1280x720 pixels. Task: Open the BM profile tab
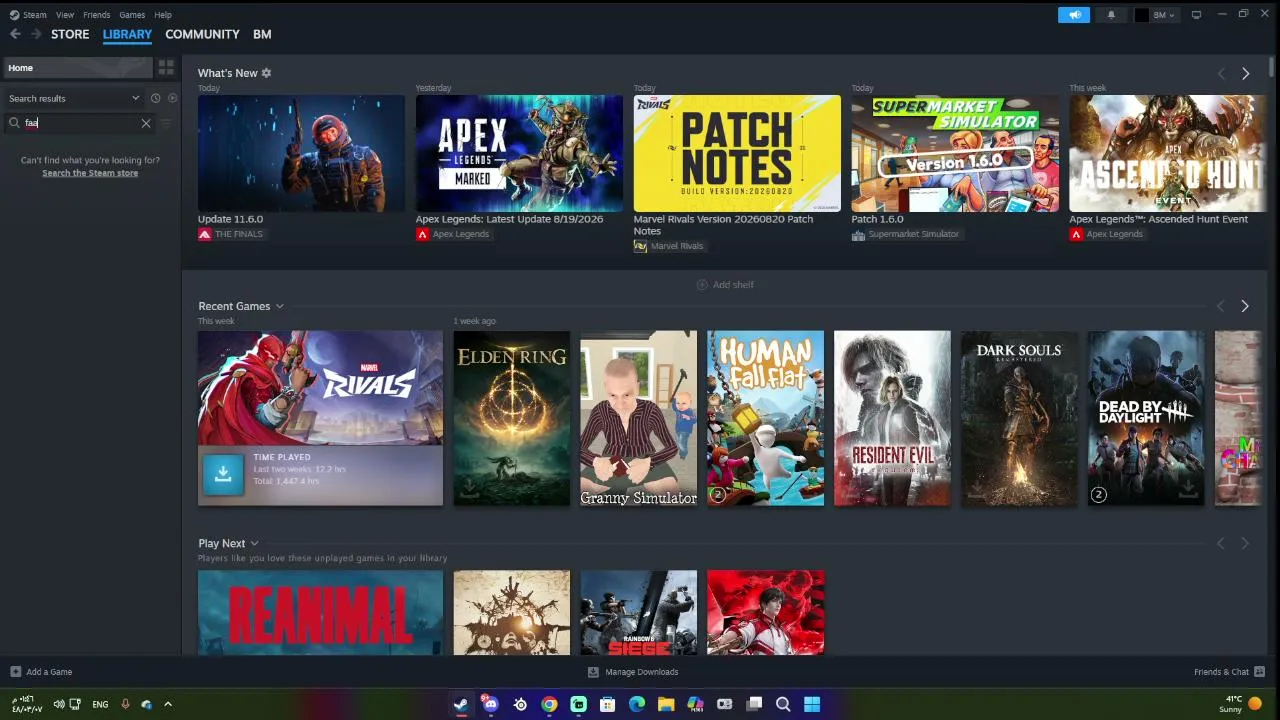pos(262,34)
